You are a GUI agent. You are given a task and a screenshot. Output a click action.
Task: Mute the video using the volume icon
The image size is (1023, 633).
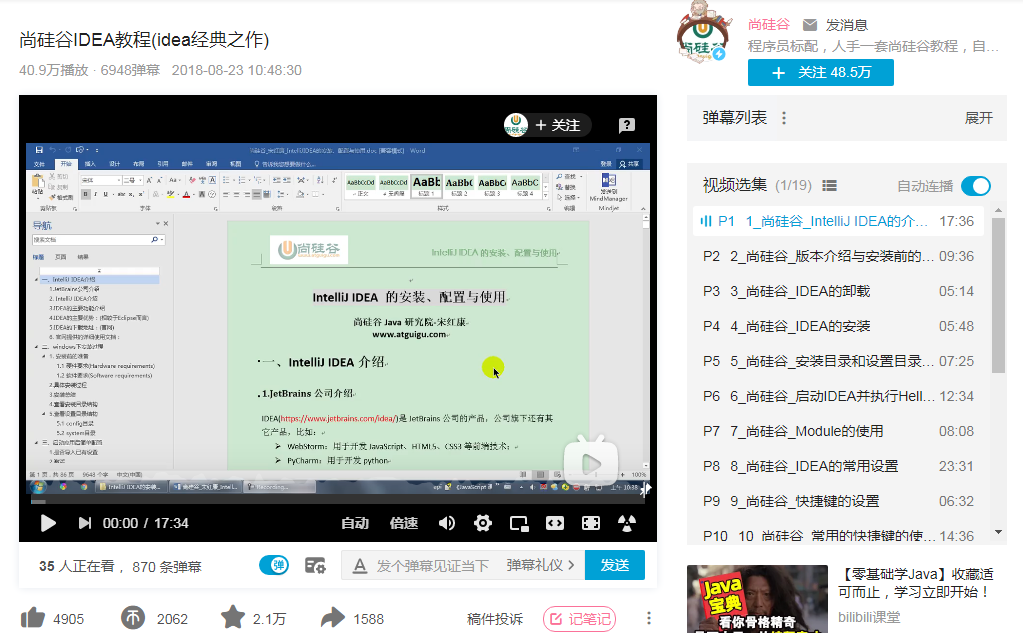pos(446,522)
